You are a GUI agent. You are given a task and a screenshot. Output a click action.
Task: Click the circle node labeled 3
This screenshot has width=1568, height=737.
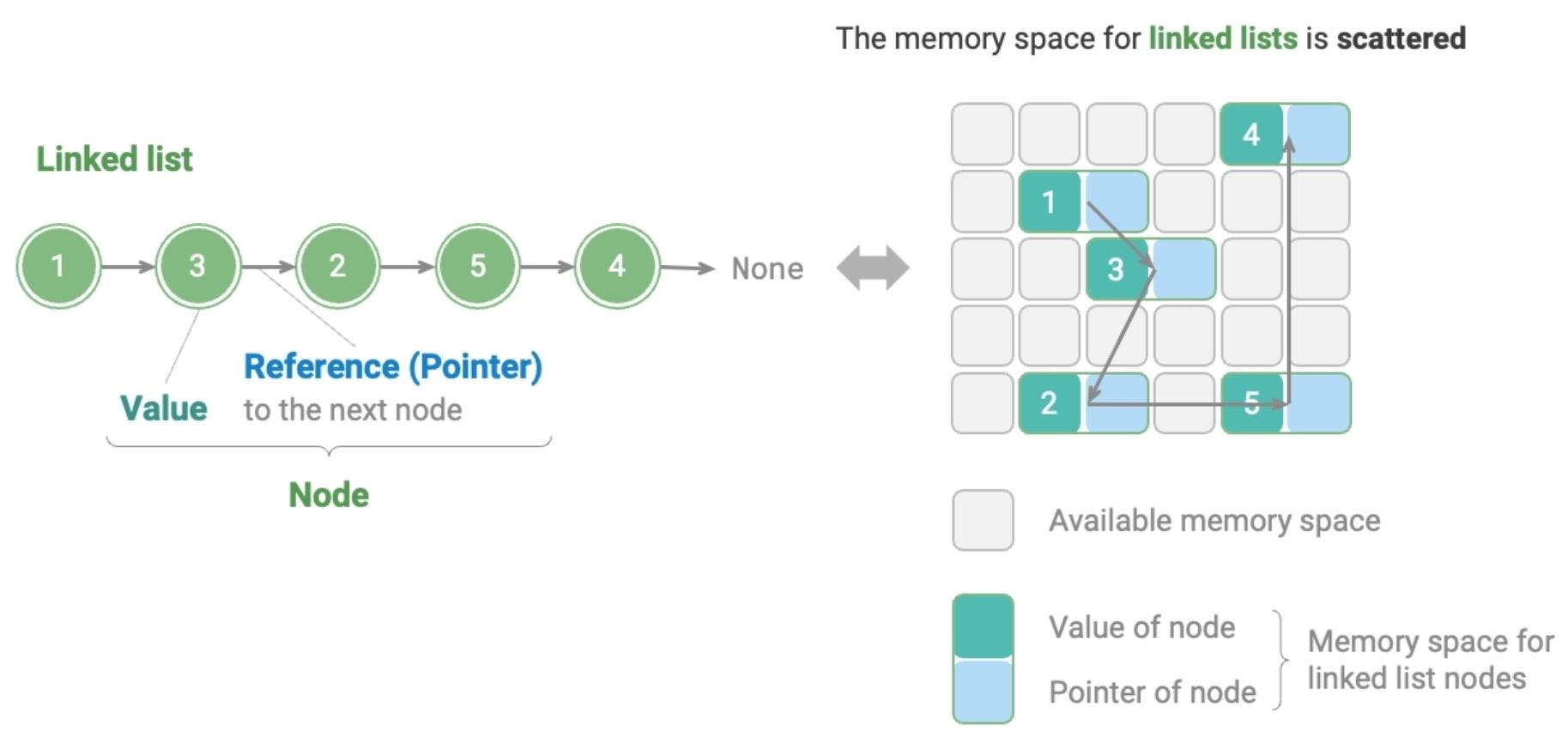(197, 266)
